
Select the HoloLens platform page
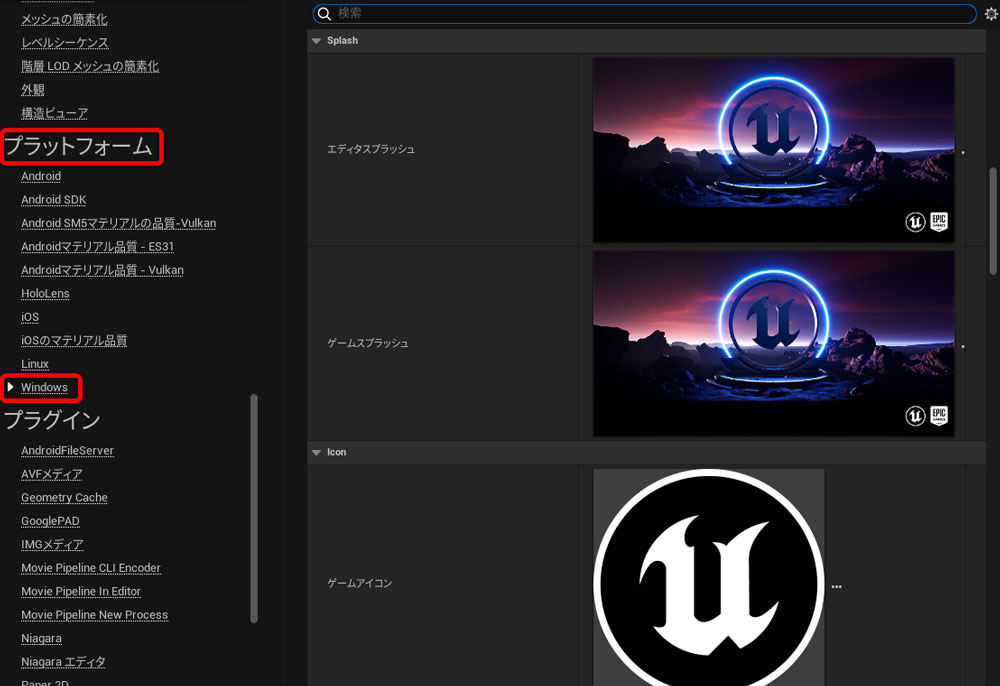pyautogui.click(x=45, y=294)
